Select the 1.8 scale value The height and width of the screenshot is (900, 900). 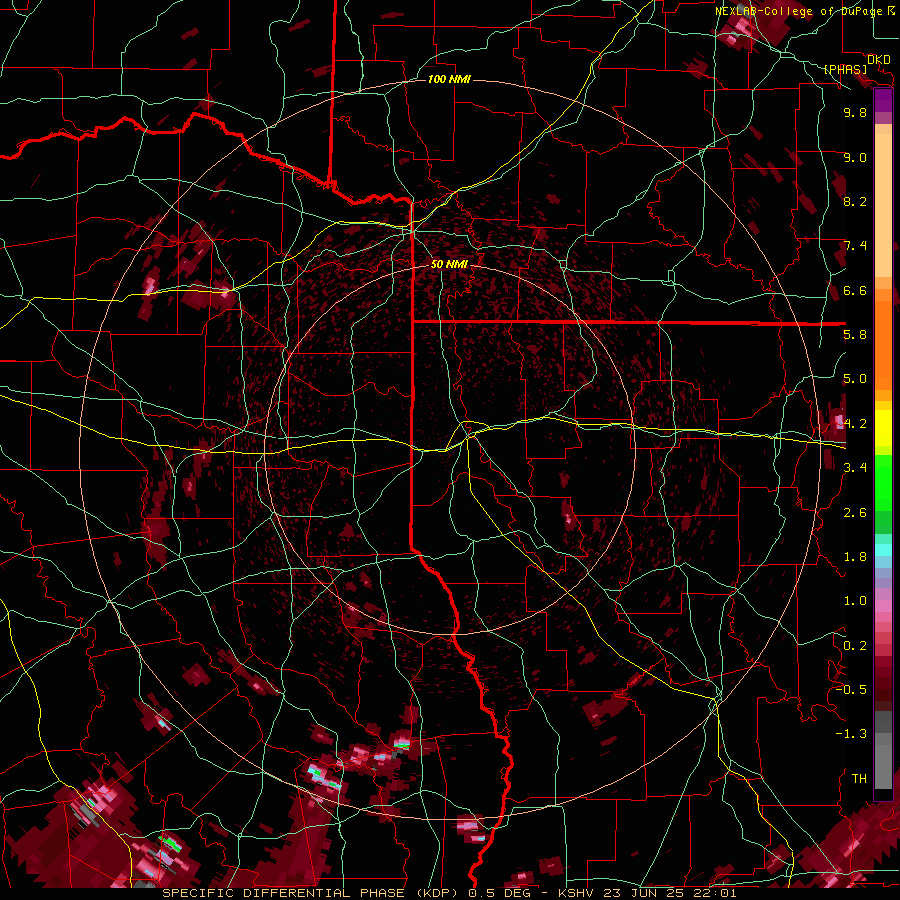(855, 557)
